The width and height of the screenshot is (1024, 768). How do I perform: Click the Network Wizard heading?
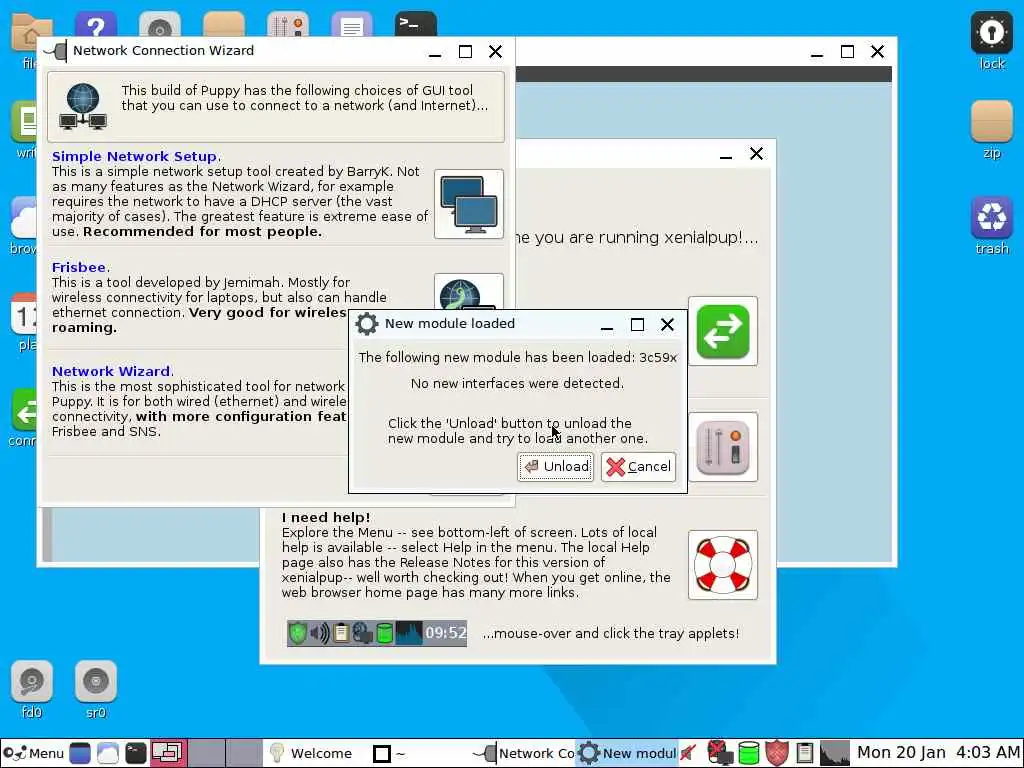[x=111, y=371]
